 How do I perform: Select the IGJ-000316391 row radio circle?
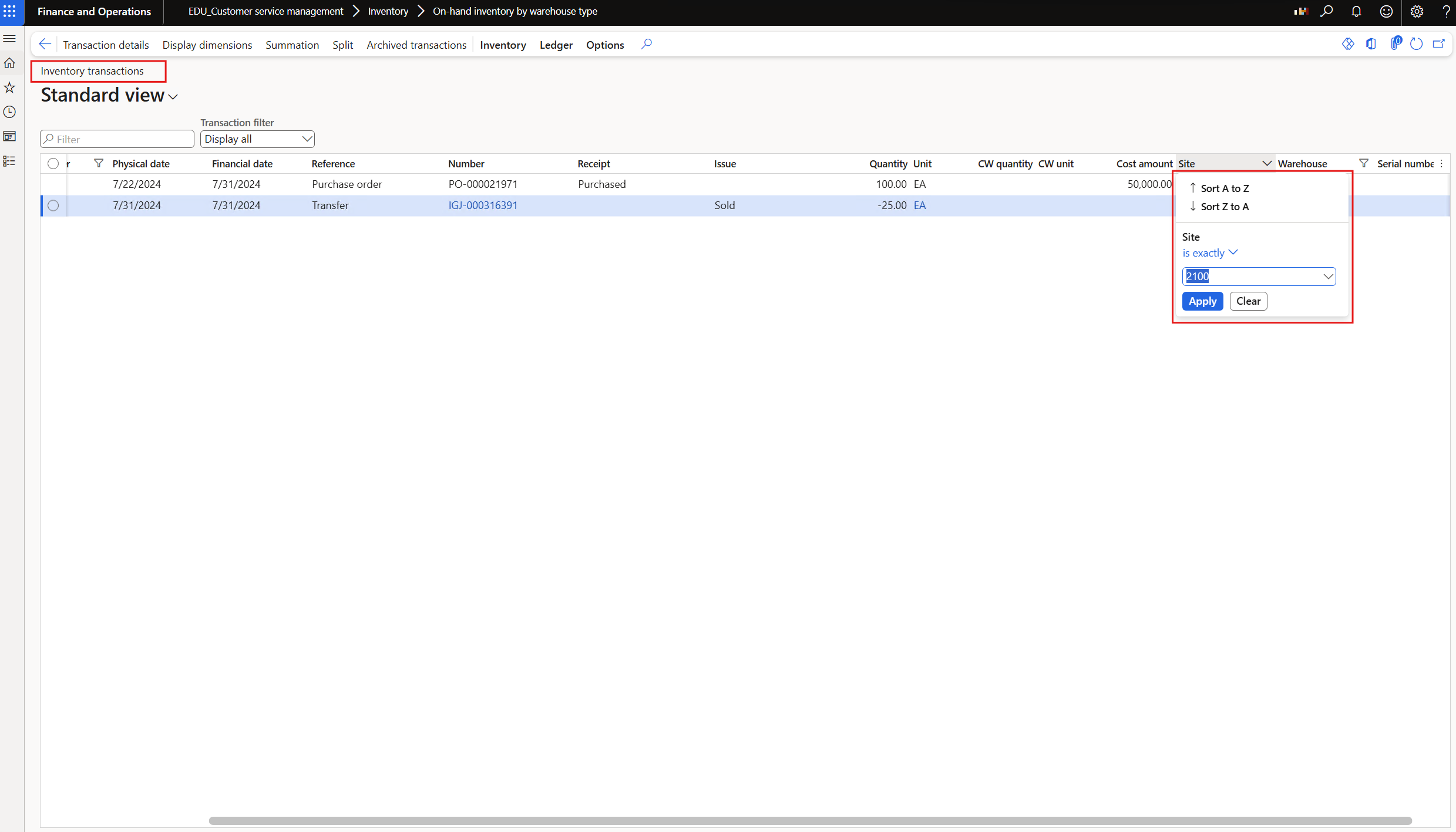pos(53,206)
